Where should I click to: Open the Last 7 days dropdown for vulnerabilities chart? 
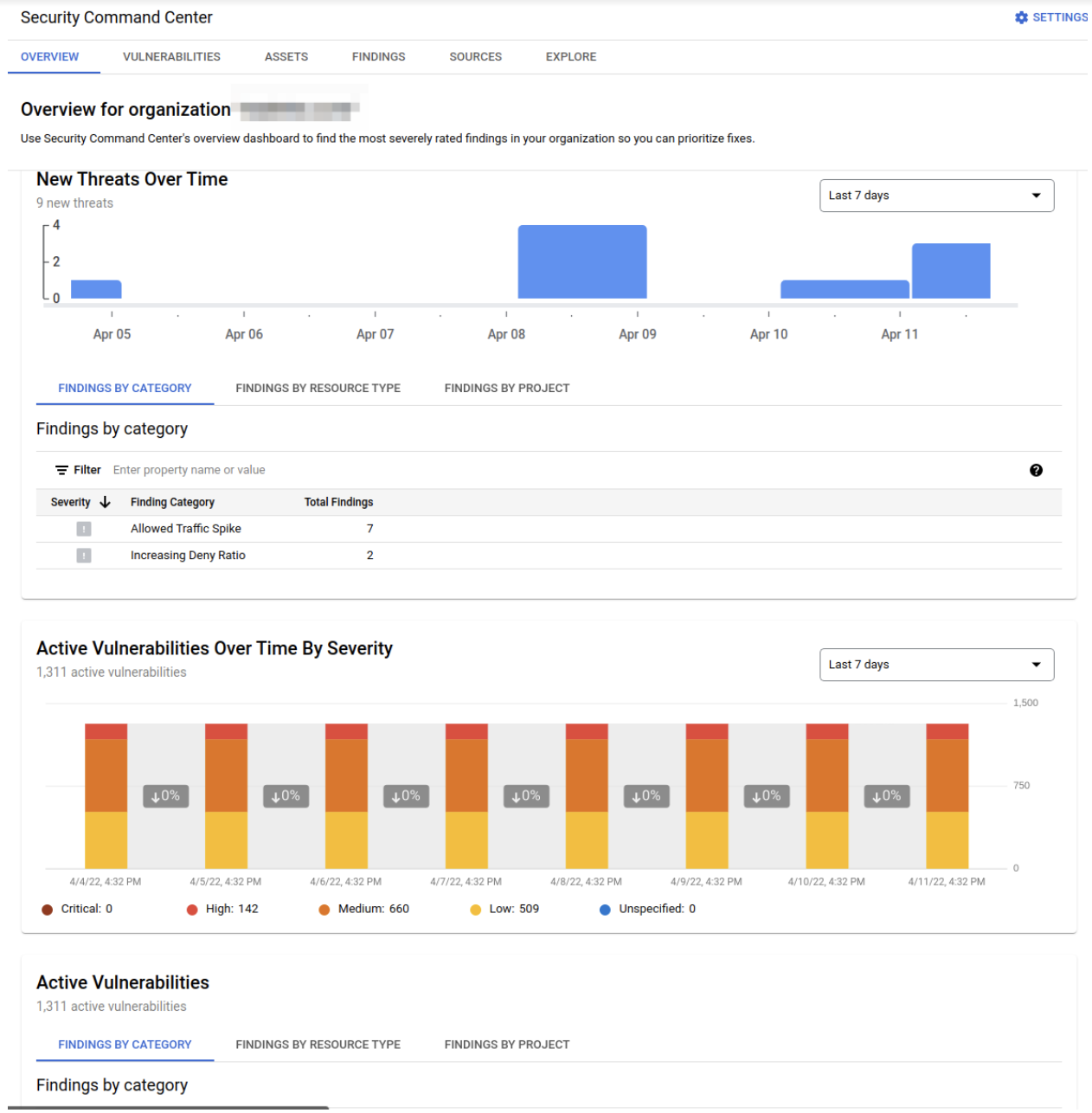936,665
